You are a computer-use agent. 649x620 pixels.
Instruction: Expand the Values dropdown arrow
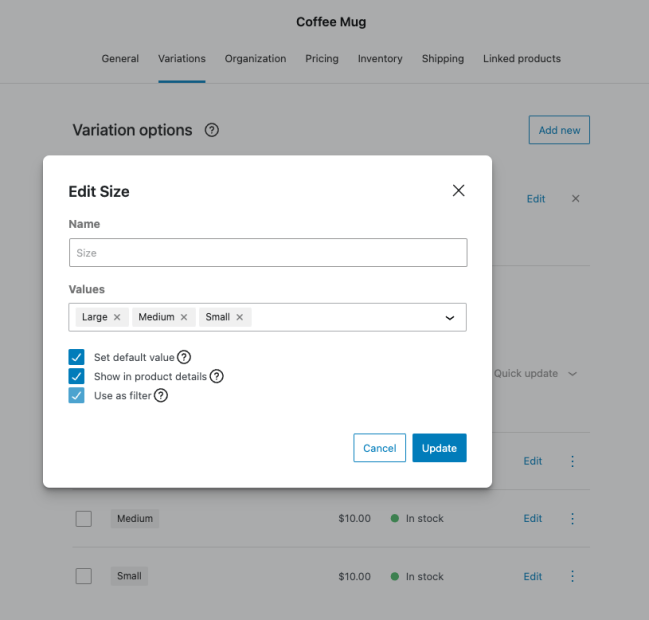[449, 318]
